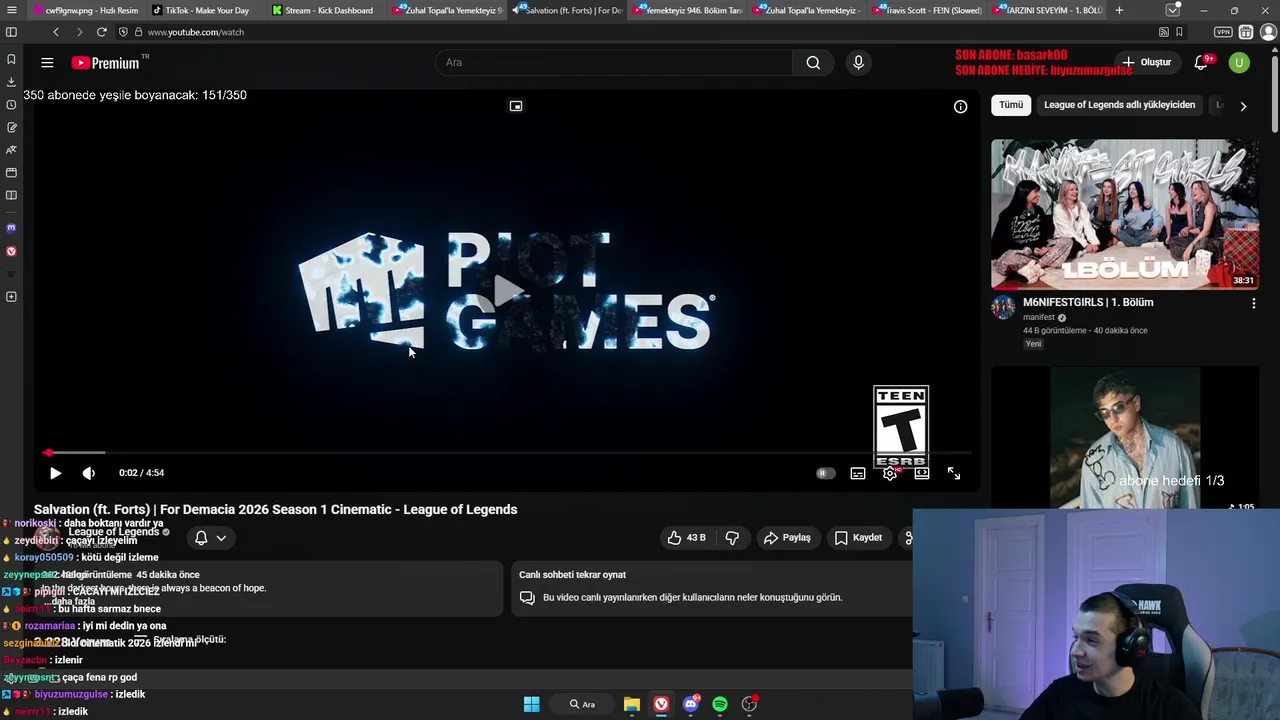Image resolution: width=1280 pixels, height=720 pixels.
Task: Go to YouTube Premium home logo
Action: tap(105, 63)
